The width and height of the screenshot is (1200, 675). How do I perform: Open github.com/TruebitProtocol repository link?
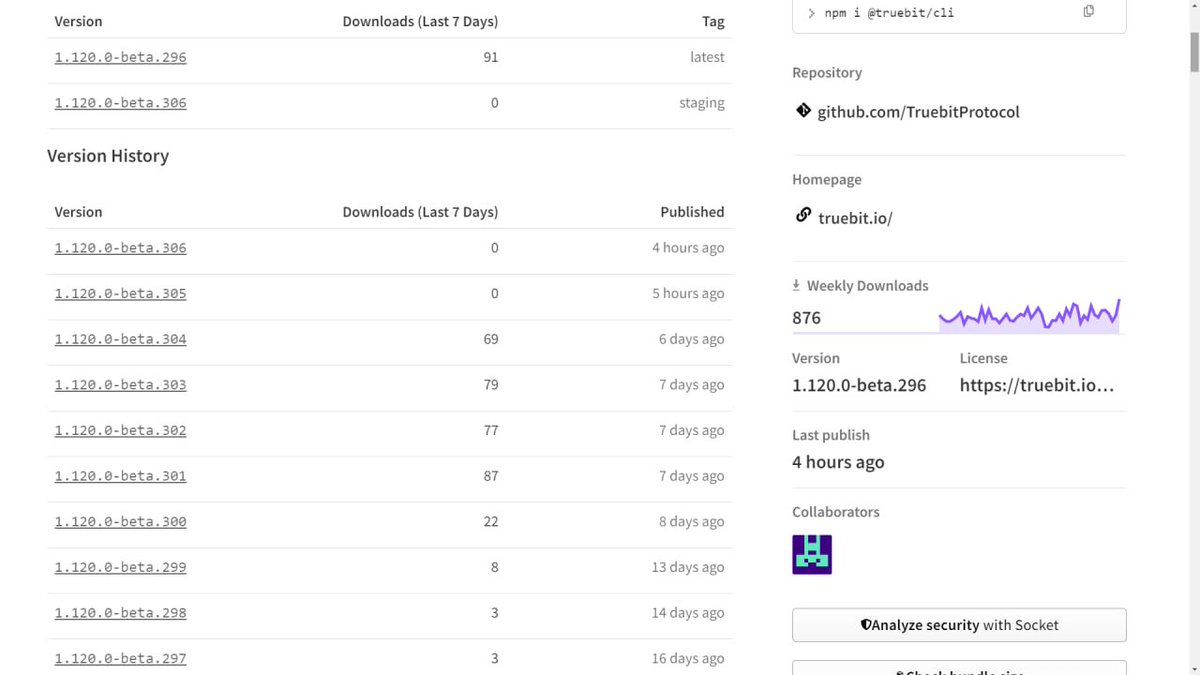[918, 112]
